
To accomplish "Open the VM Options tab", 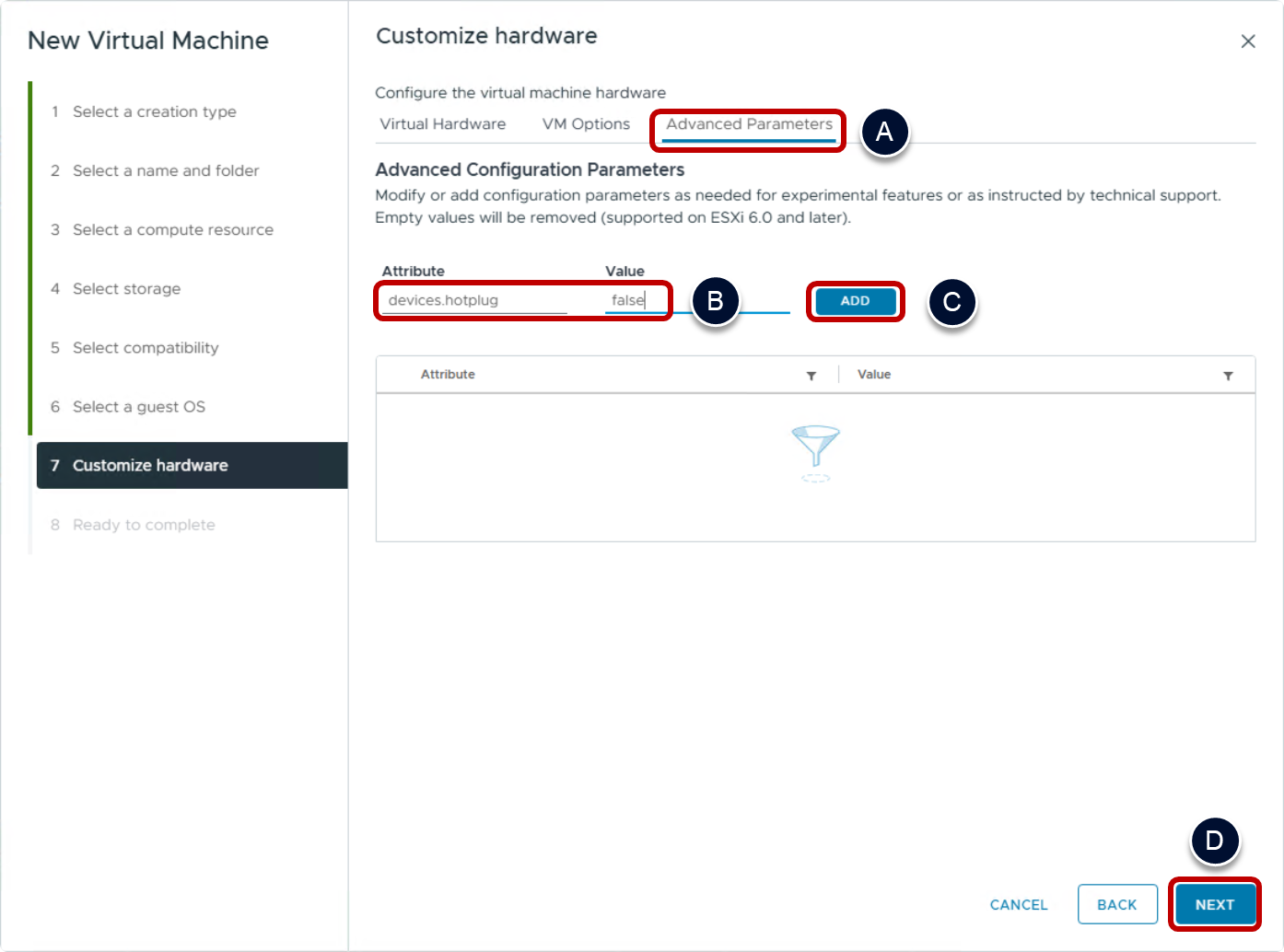I will point(586,124).
